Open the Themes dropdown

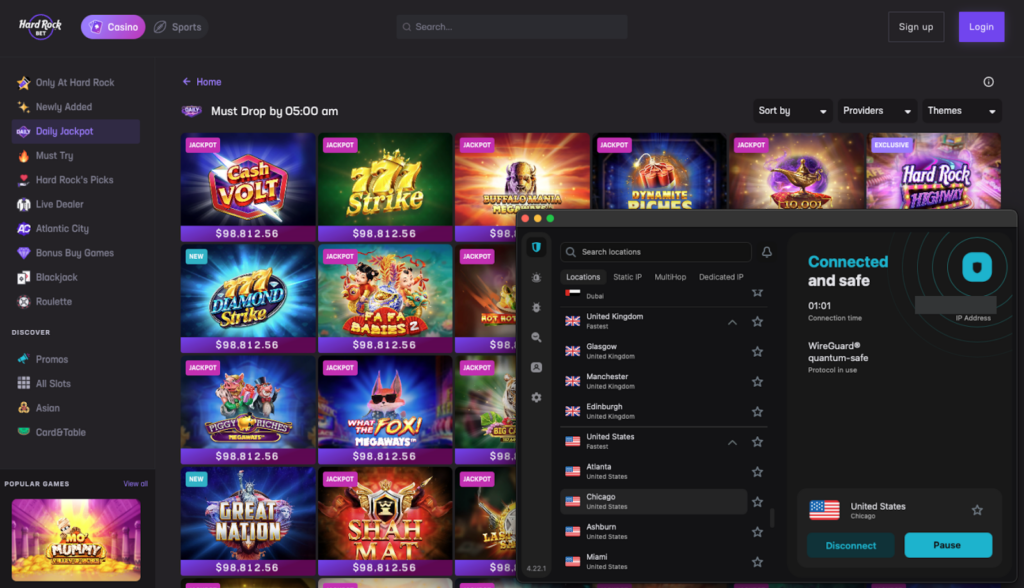tap(962, 111)
